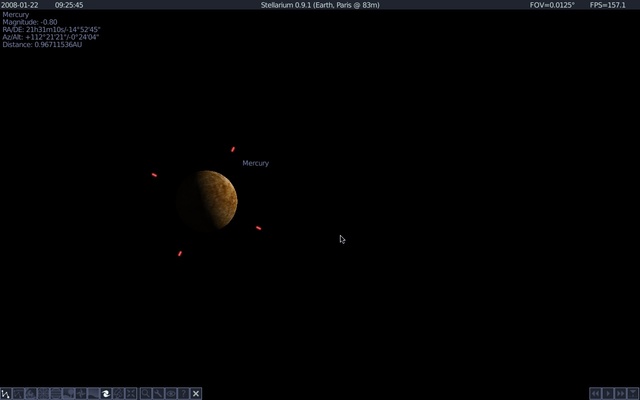640x400 pixels.
Task: Toggle night vision eye mode
Action: (171, 393)
